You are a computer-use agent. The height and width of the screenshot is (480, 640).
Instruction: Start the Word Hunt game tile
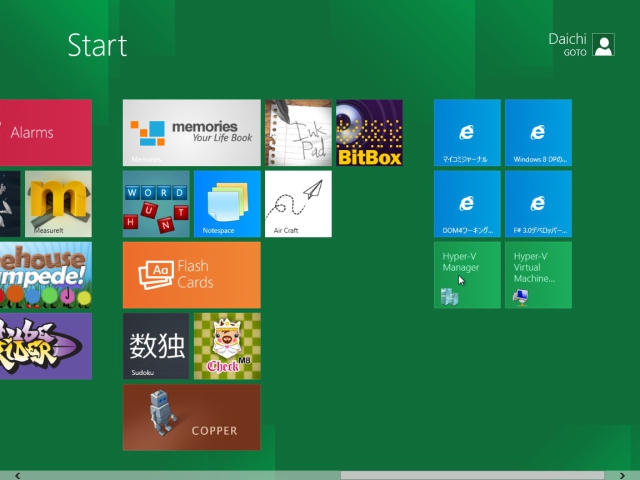[156, 204]
